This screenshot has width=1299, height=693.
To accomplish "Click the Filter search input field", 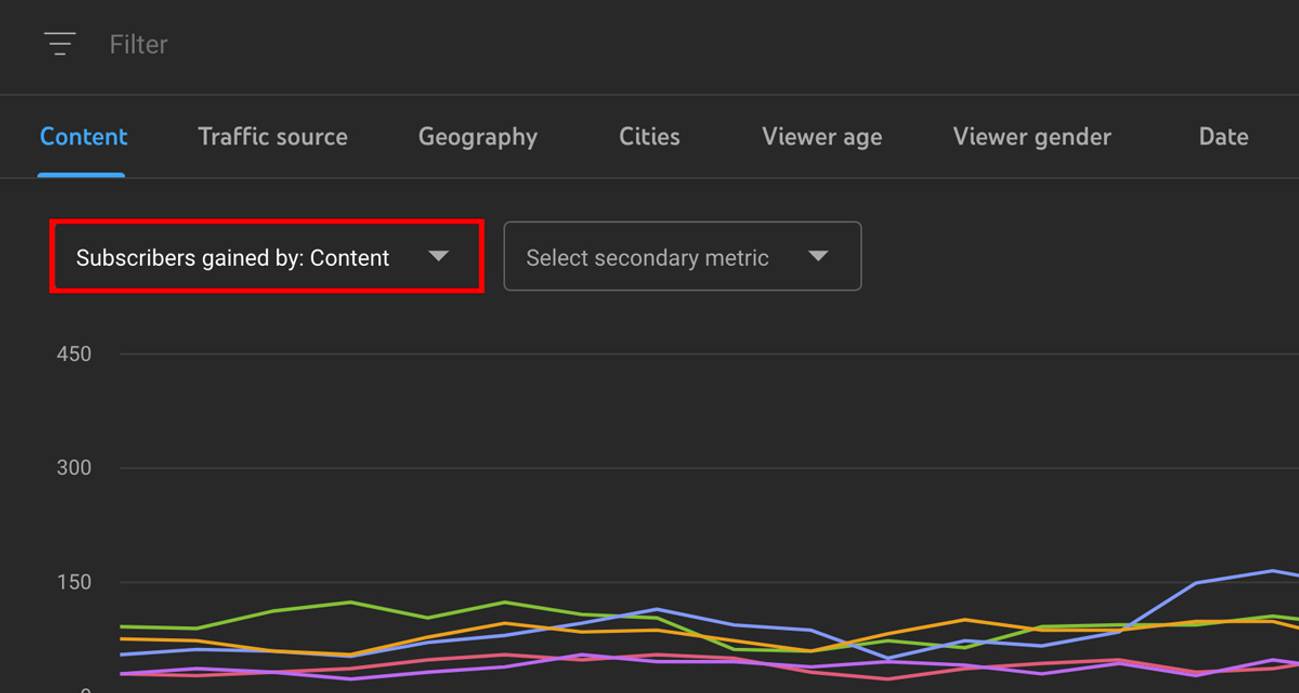I will [x=139, y=44].
